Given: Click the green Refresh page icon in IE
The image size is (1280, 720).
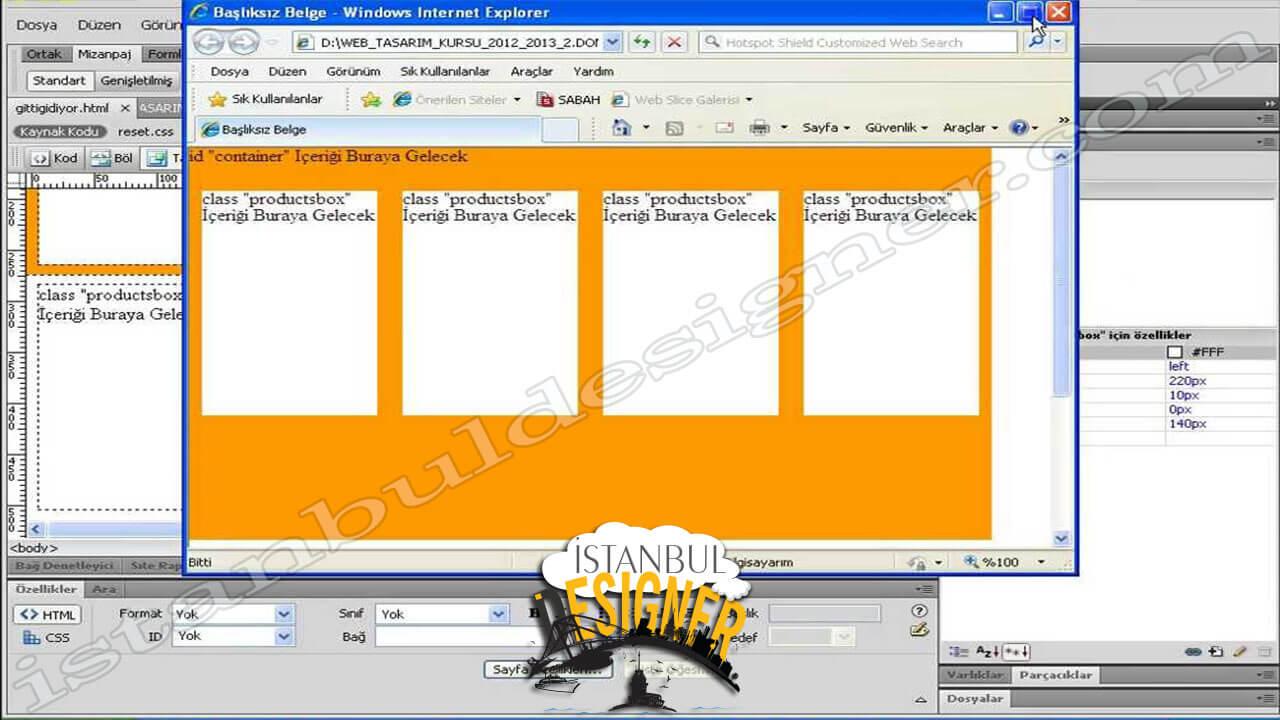Looking at the screenshot, I should coord(642,42).
